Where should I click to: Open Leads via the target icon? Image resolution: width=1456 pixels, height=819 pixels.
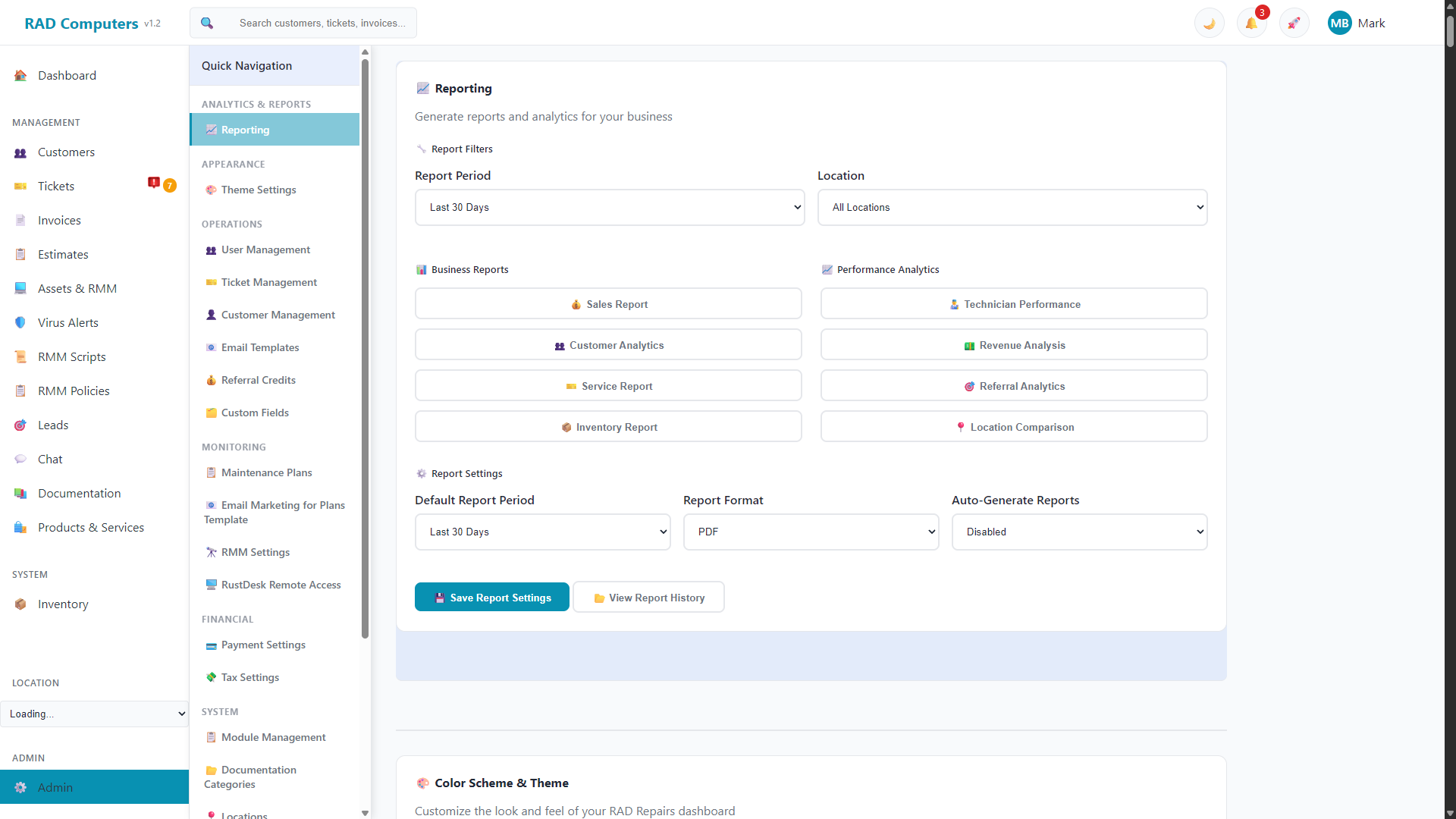[x=20, y=425]
